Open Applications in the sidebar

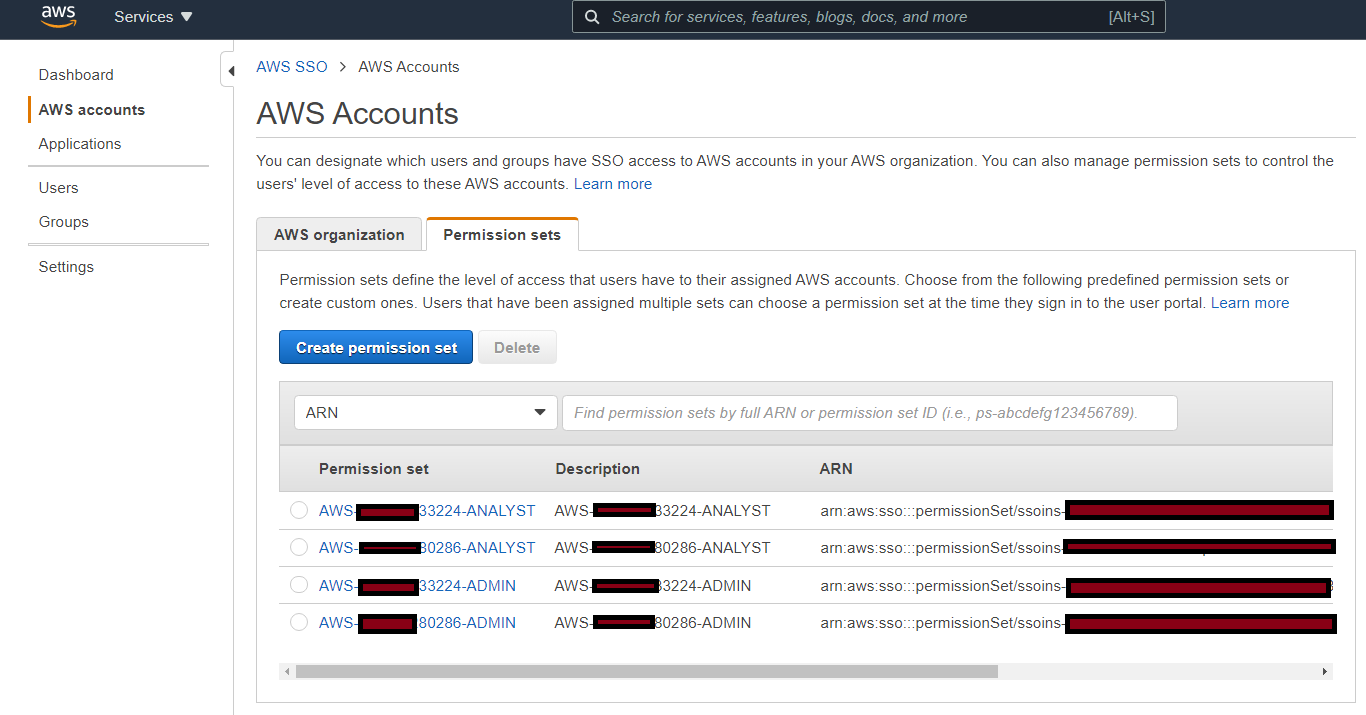80,144
